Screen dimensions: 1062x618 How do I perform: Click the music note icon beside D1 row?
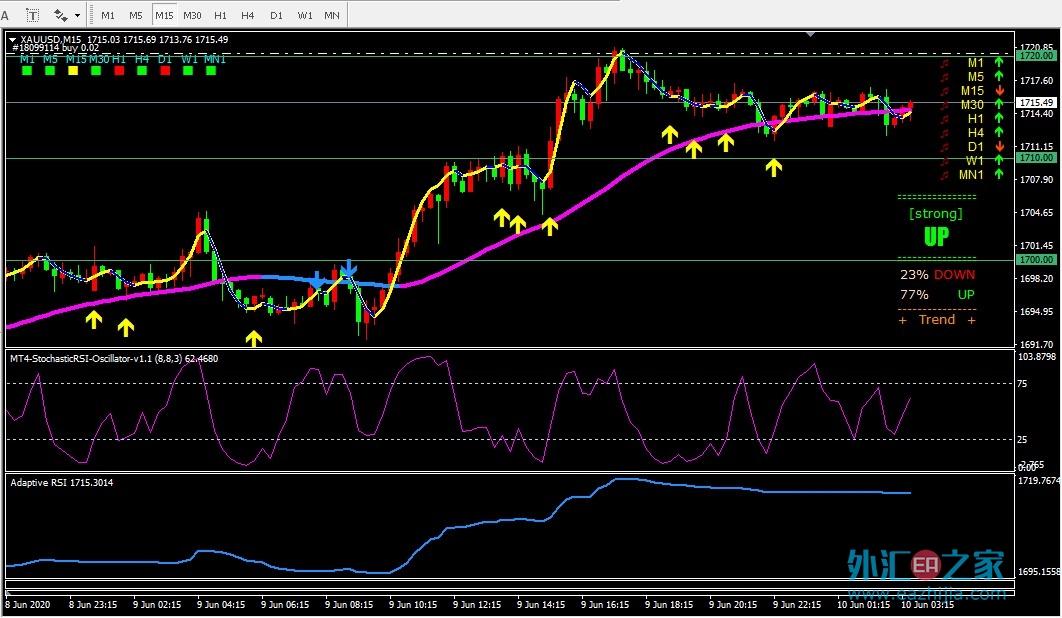(x=945, y=147)
